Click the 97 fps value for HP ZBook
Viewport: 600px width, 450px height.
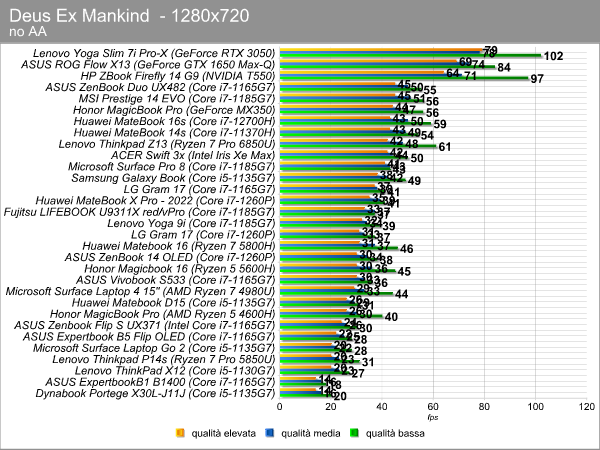coord(537,79)
